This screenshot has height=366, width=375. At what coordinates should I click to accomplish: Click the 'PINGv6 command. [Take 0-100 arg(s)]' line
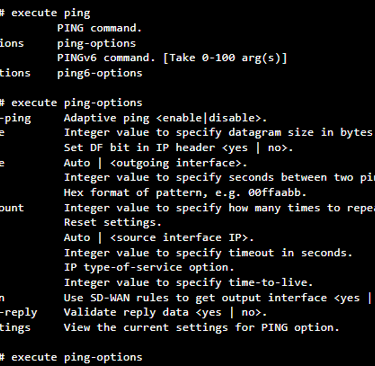tap(172, 58)
